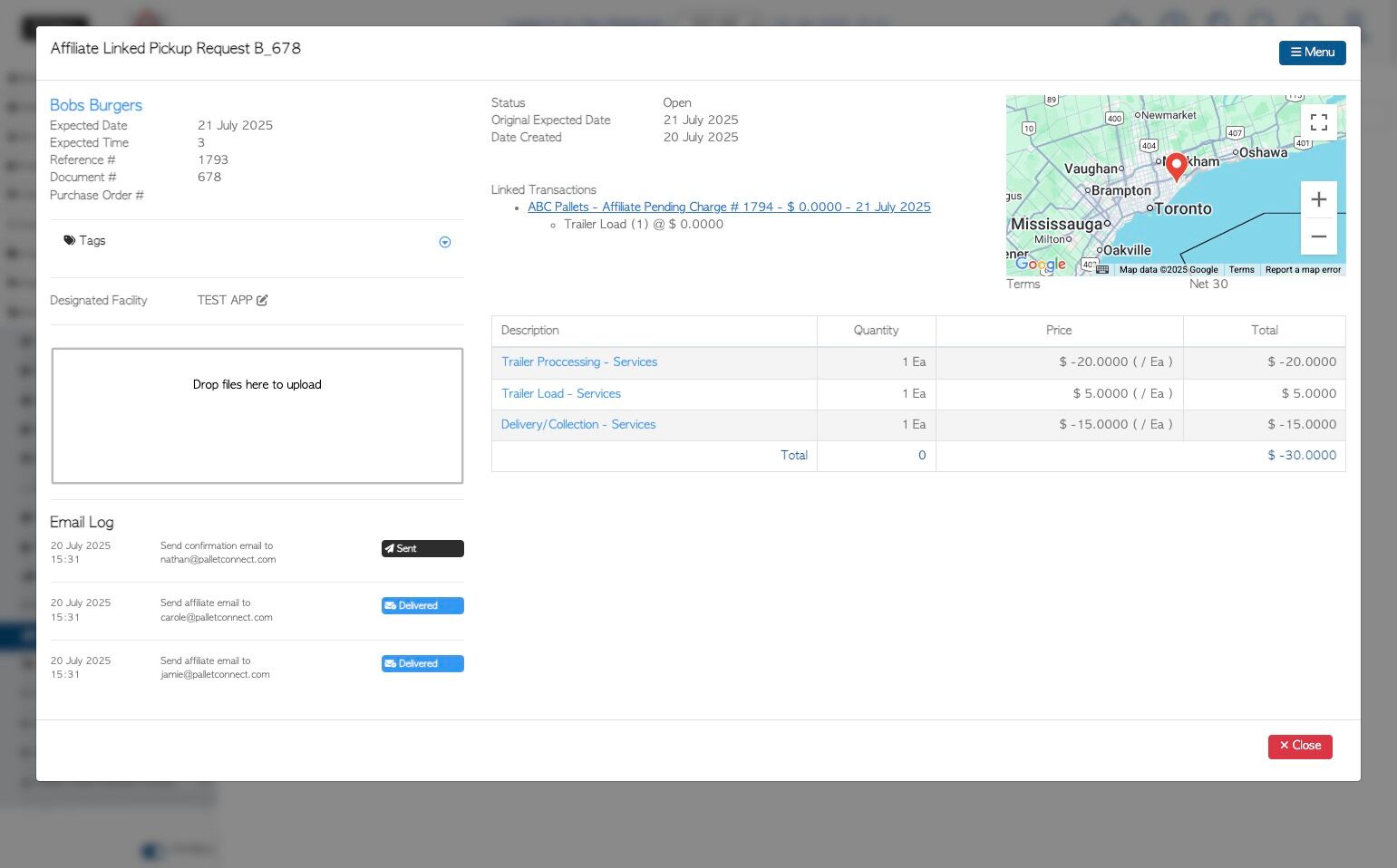This screenshot has height=868, width=1397.
Task: Click the Tags label icon
Action: click(x=70, y=240)
